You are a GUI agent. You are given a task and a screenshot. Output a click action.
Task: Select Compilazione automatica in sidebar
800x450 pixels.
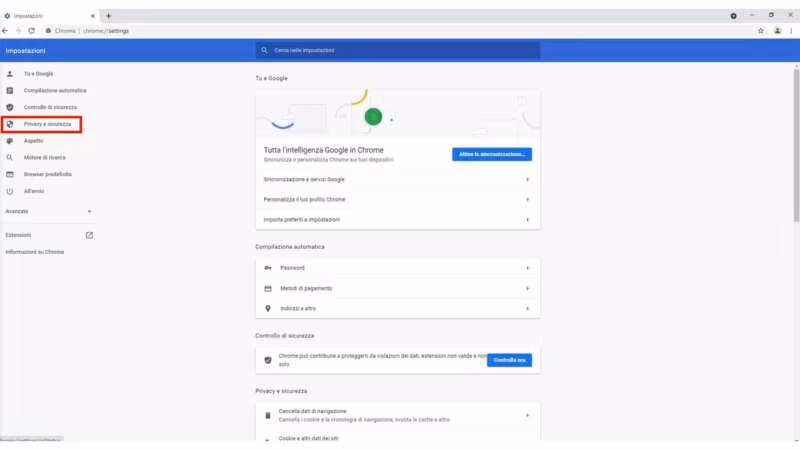[x=55, y=91]
